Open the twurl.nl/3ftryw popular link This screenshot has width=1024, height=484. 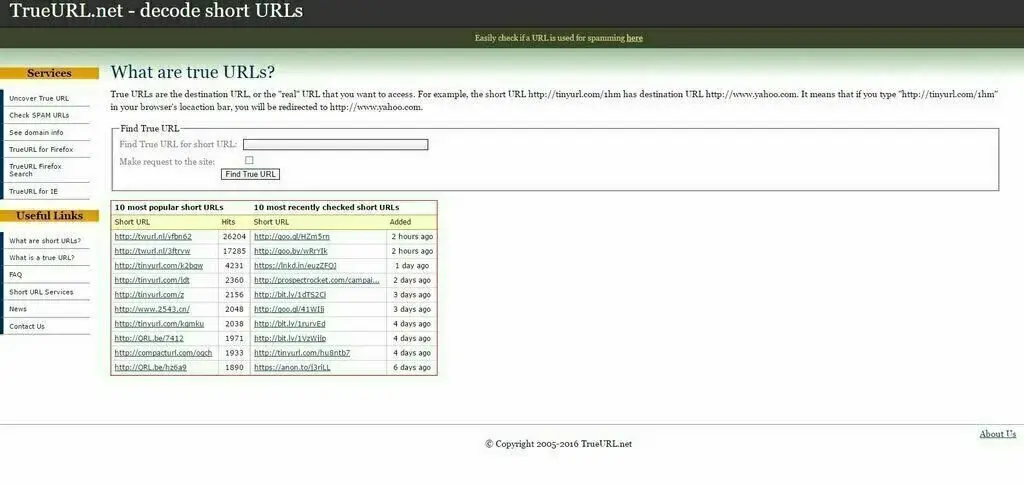pos(152,251)
